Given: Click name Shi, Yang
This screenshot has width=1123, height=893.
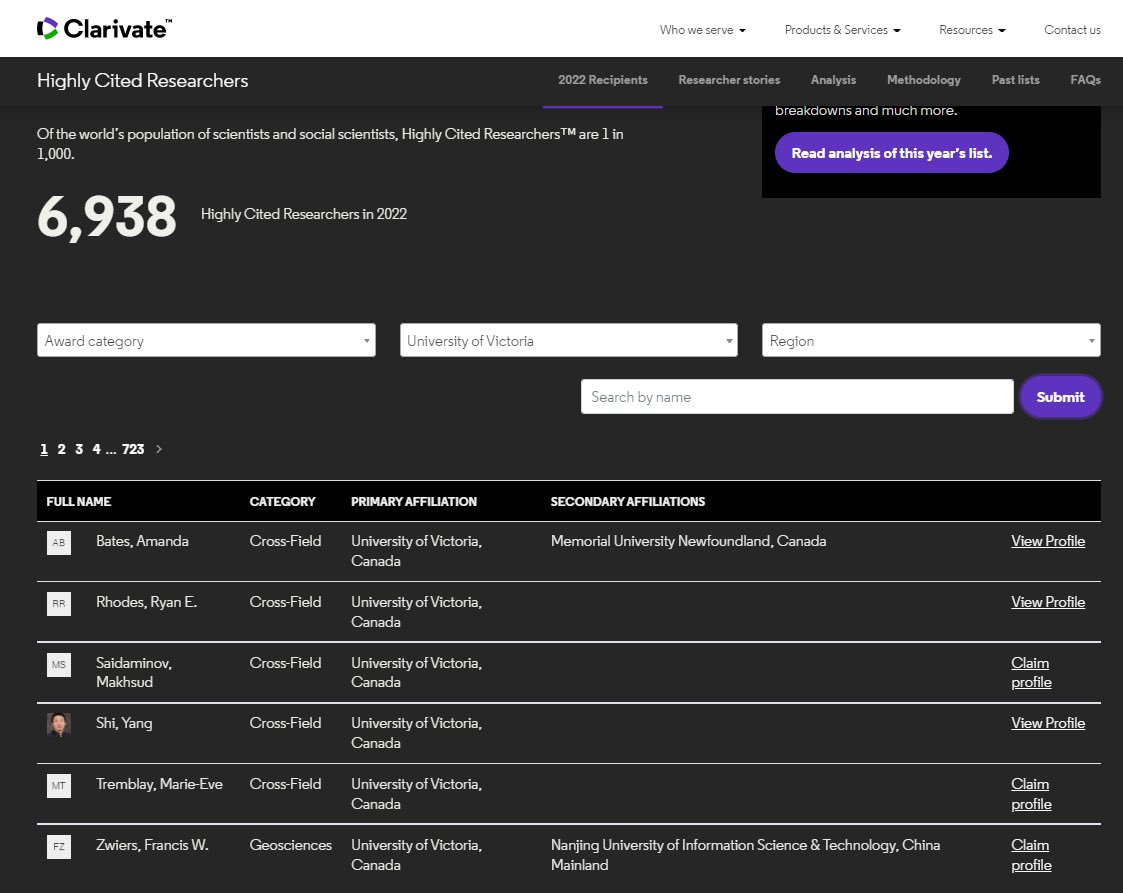Looking at the screenshot, I should pos(124,723).
